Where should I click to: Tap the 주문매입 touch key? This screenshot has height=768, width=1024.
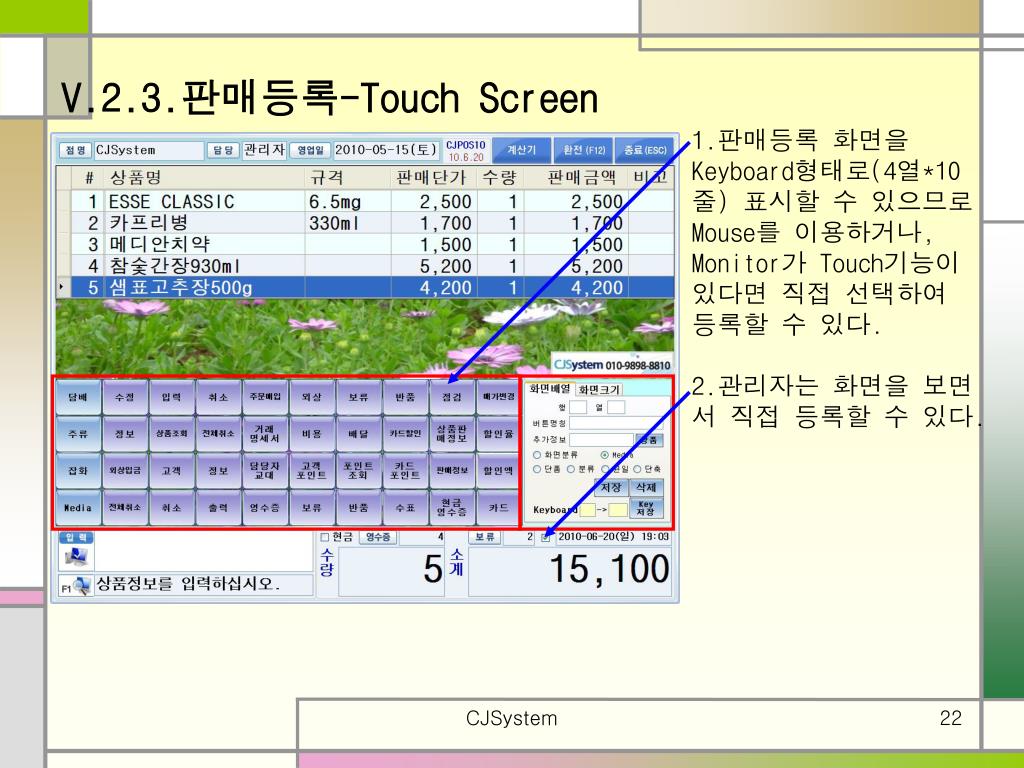click(x=264, y=397)
